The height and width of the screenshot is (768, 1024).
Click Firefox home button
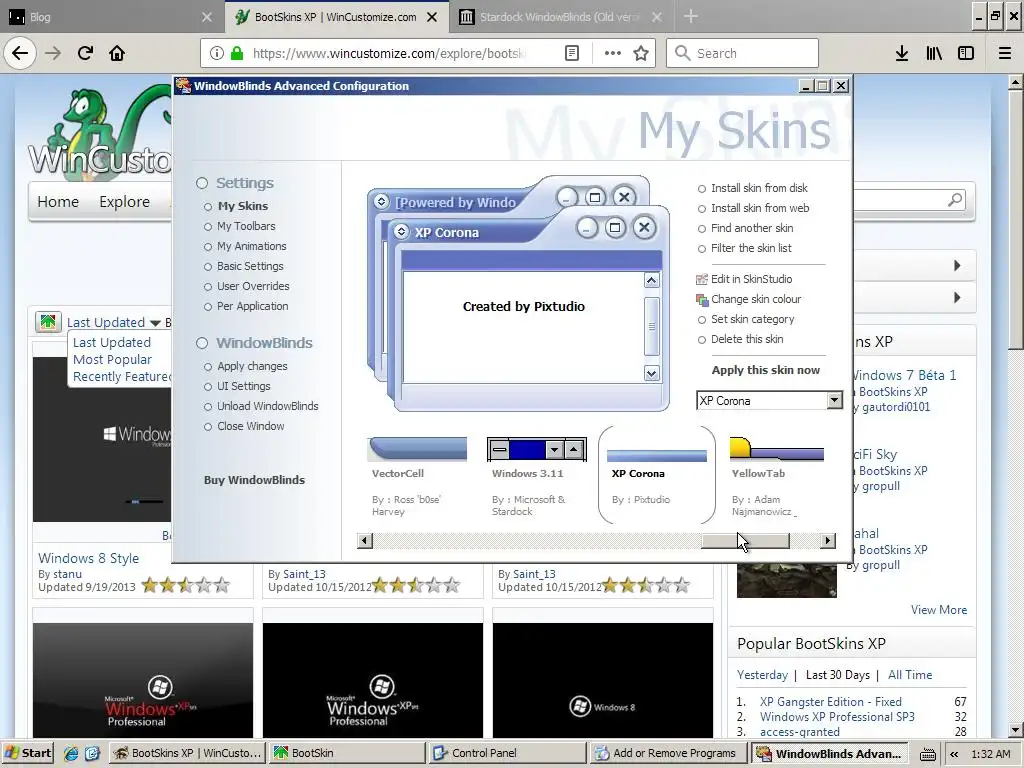point(117,53)
